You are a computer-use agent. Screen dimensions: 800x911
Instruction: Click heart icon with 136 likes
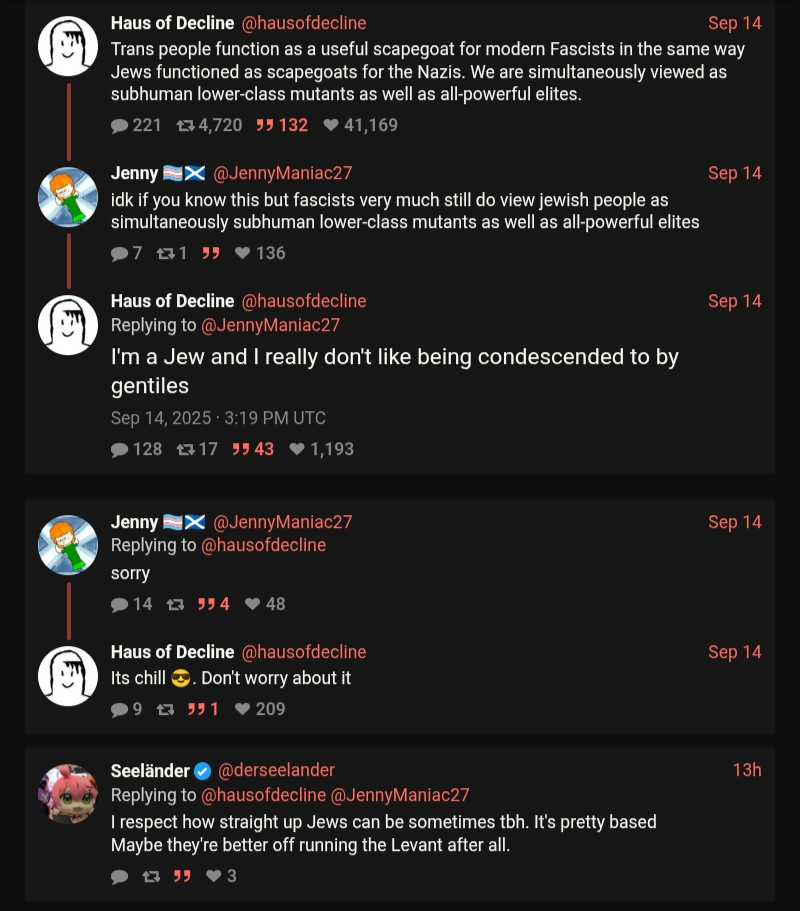point(243,254)
